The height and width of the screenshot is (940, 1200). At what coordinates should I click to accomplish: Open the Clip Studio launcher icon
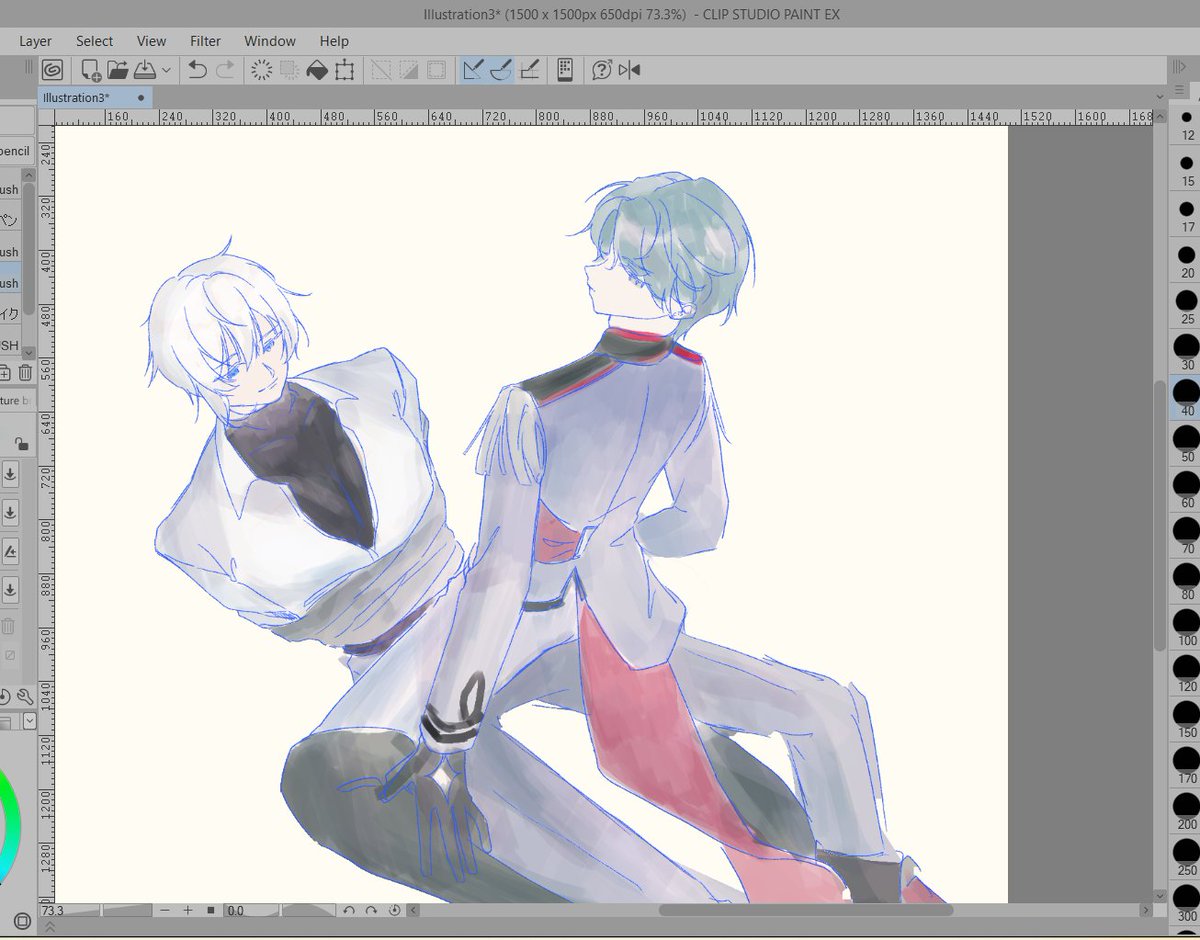[53, 70]
